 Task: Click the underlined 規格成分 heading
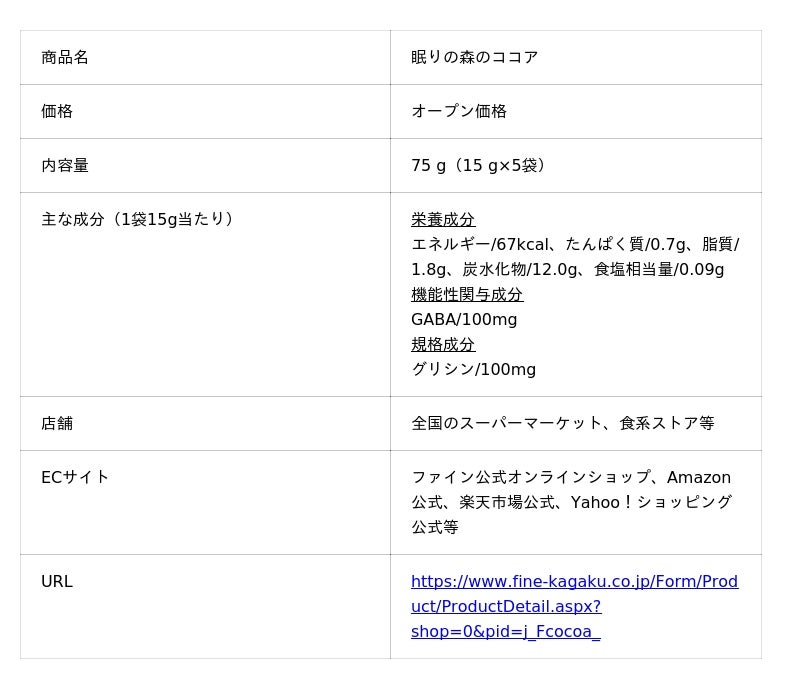(443, 345)
